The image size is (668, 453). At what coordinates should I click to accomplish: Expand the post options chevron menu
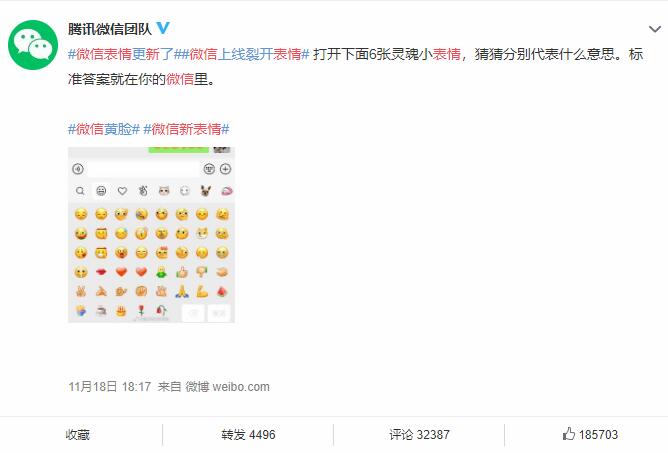click(654, 29)
